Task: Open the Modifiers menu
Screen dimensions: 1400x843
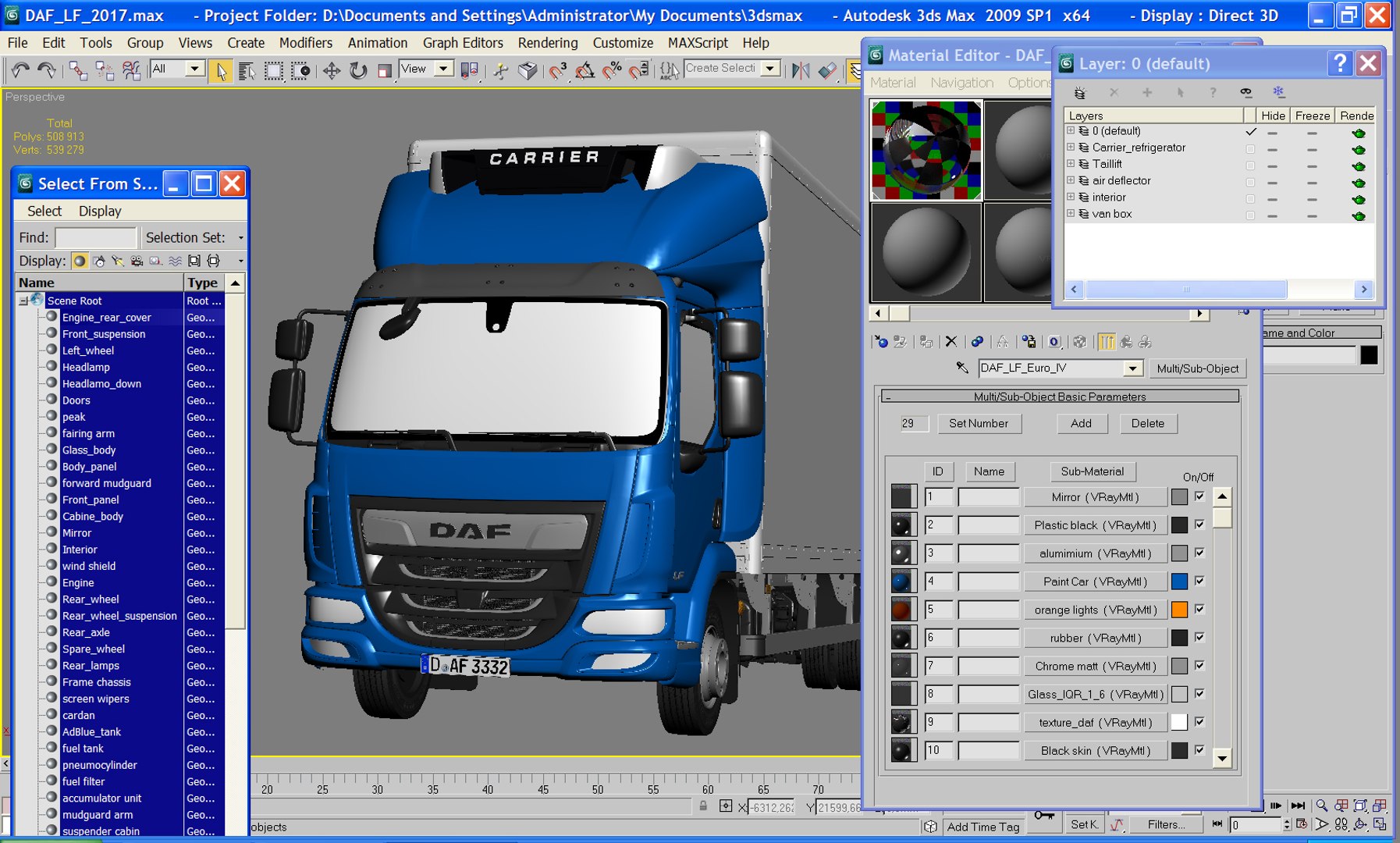Action: pyautogui.click(x=305, y=43)
